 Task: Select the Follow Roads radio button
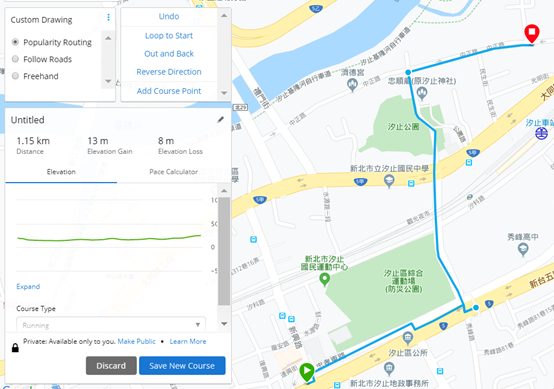[x=15, y=59]
